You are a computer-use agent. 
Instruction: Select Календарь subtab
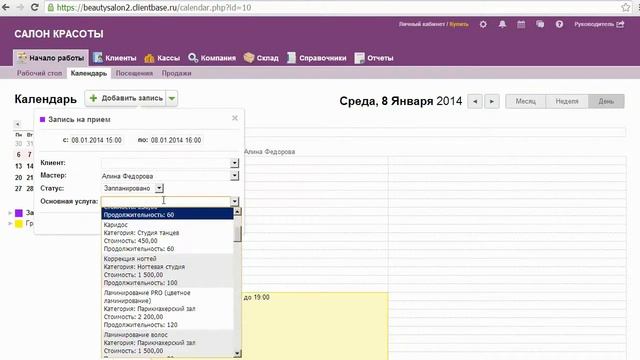tap(89, 73)
